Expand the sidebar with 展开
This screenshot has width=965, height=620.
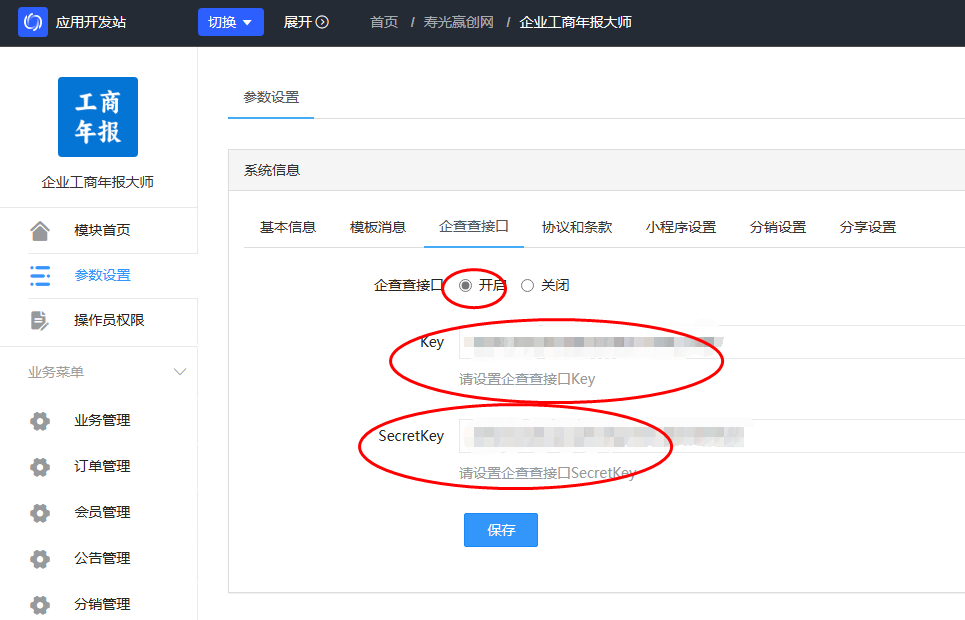coord(306,22)
